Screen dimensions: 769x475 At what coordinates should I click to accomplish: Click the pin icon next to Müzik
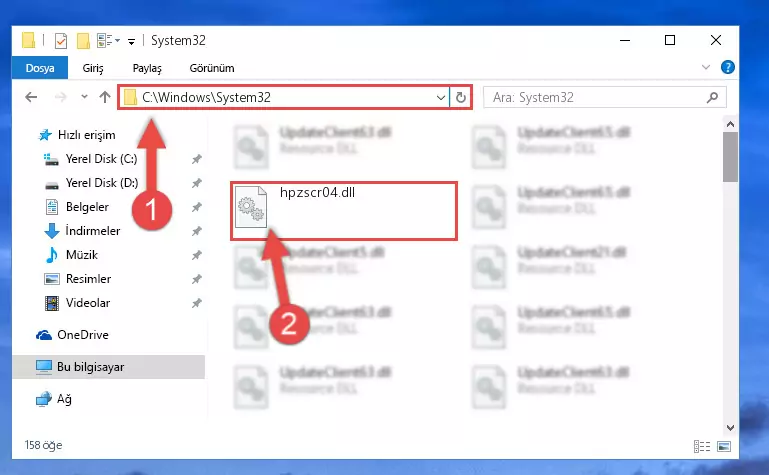coord(197,255)
